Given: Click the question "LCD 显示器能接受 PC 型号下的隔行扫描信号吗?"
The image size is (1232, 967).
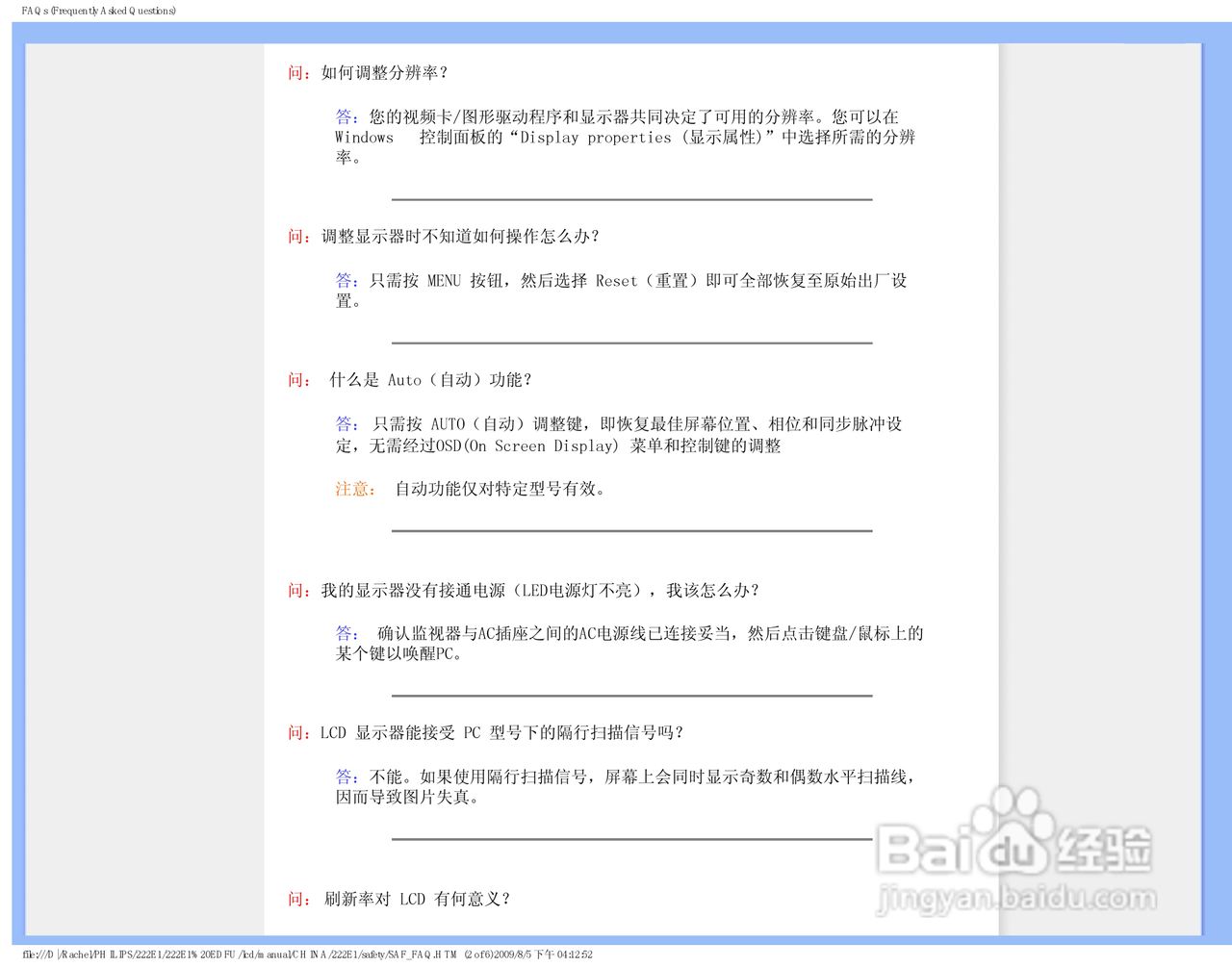Looking at the screenshot, I should click(x=502, y=733).
